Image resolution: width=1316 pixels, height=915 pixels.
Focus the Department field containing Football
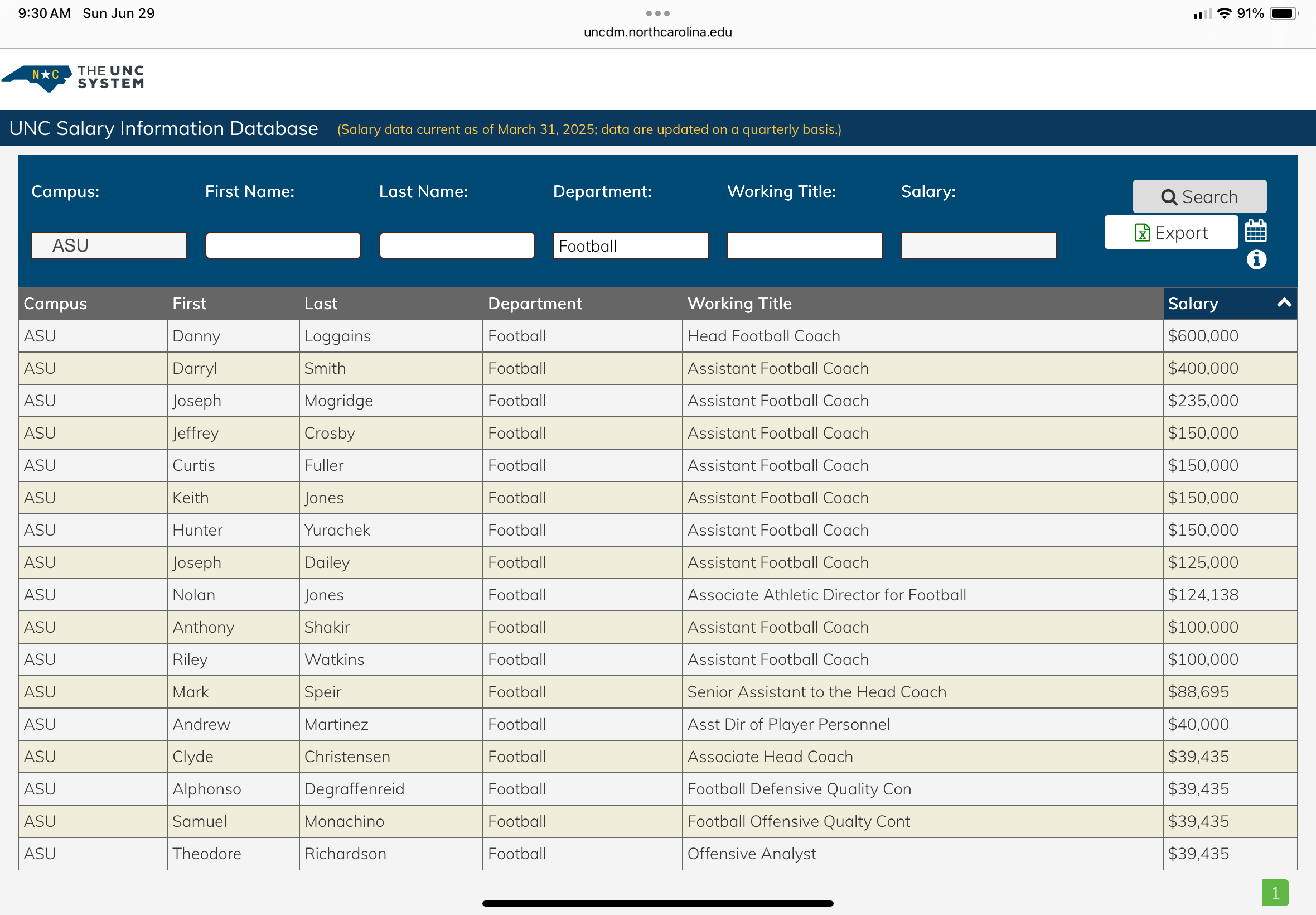click(631, 245)
